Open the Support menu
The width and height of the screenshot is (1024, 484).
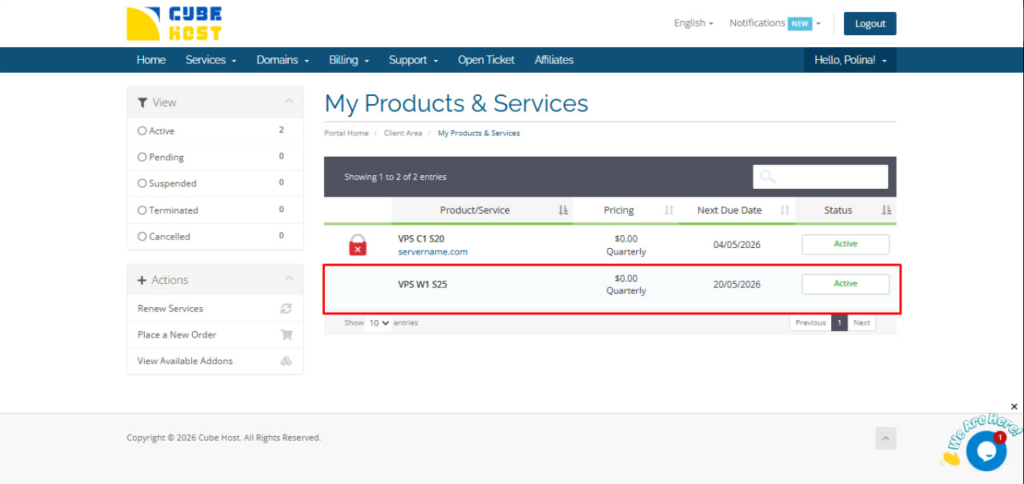pyautogui.click(x=413, y=60)
